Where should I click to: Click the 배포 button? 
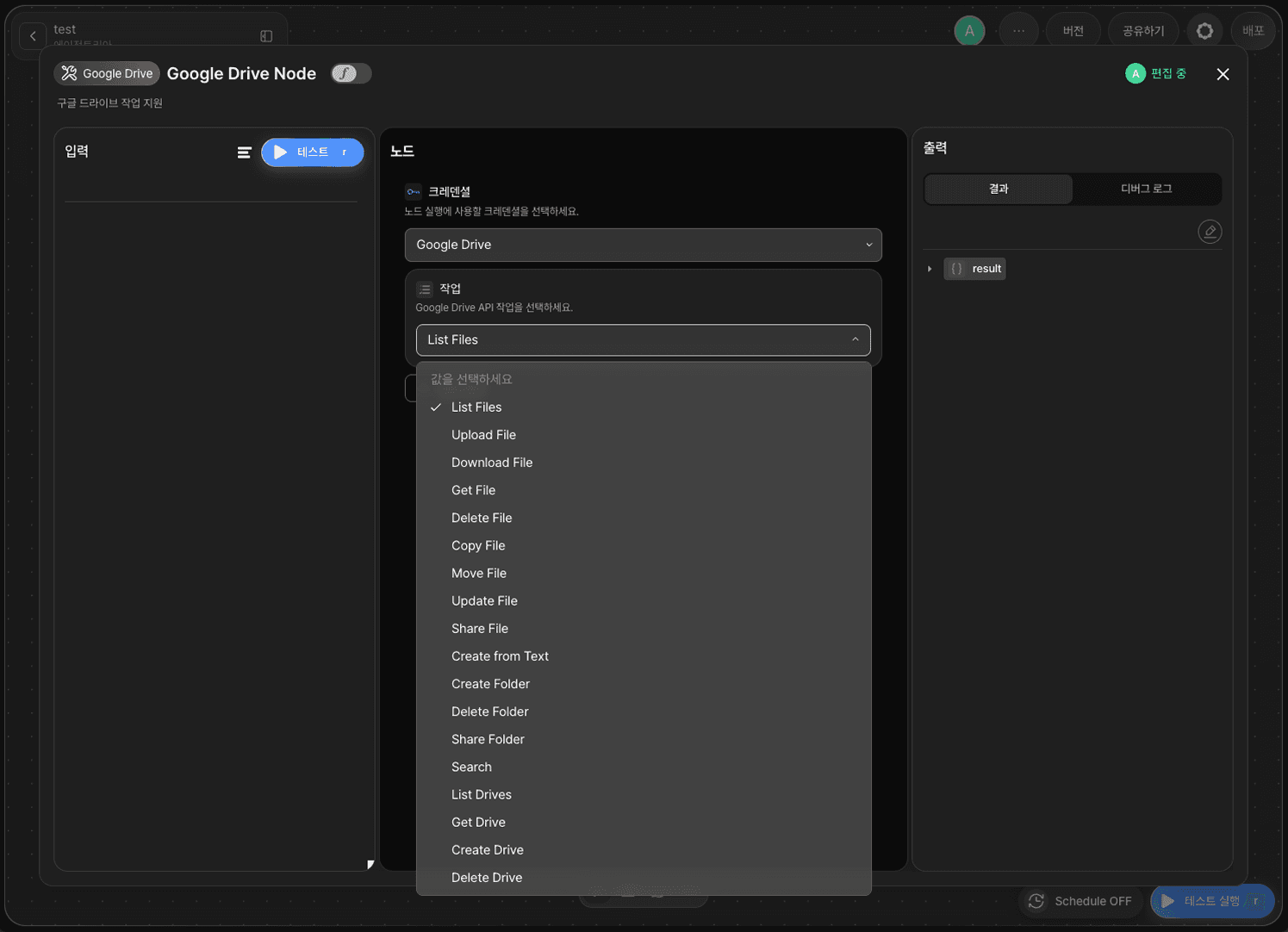point(1253,31)
